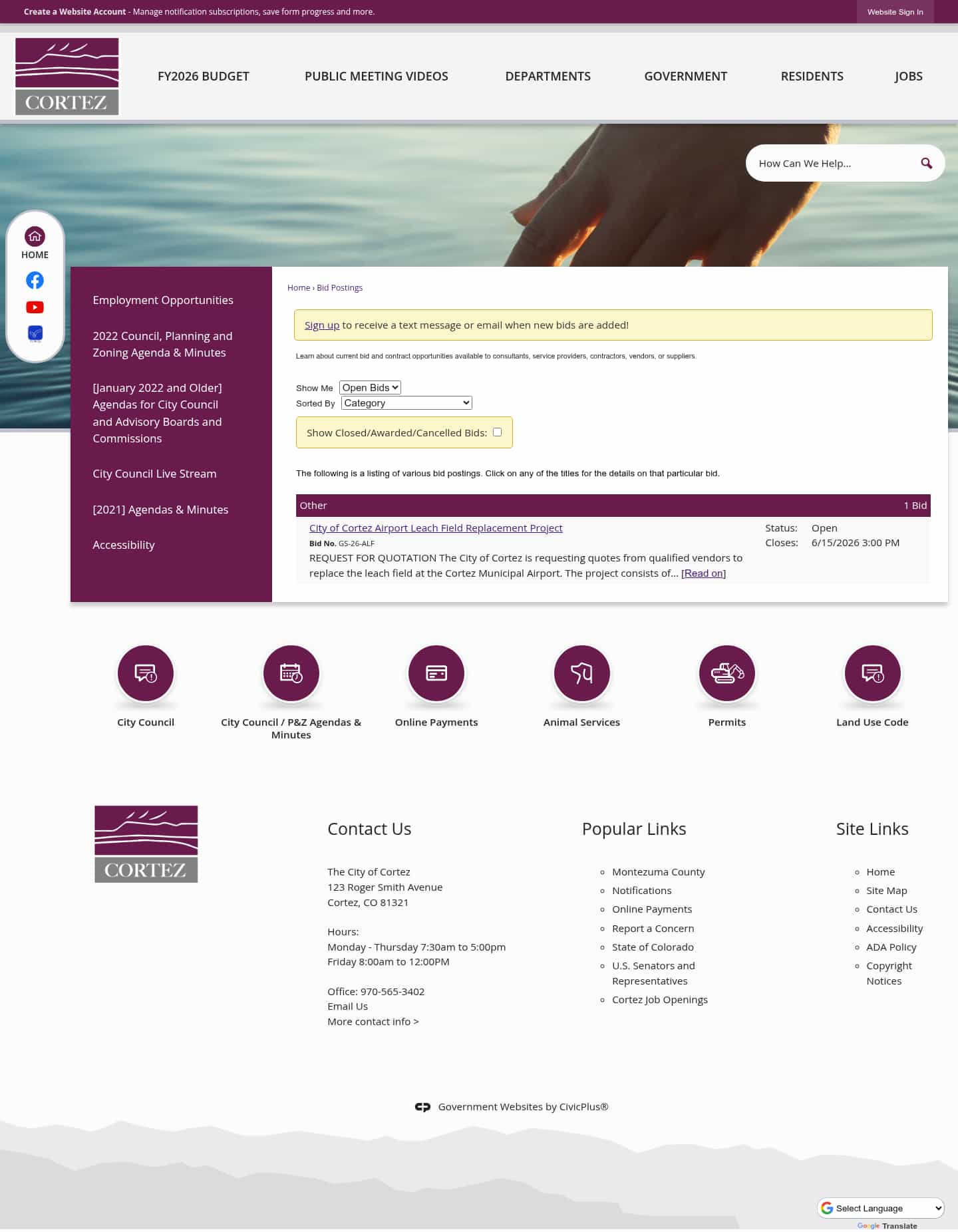The image size is (958, 1232).
Task: Open Public Meeting Videos menu
Action: pyautogui.click(x=377, y=77)
